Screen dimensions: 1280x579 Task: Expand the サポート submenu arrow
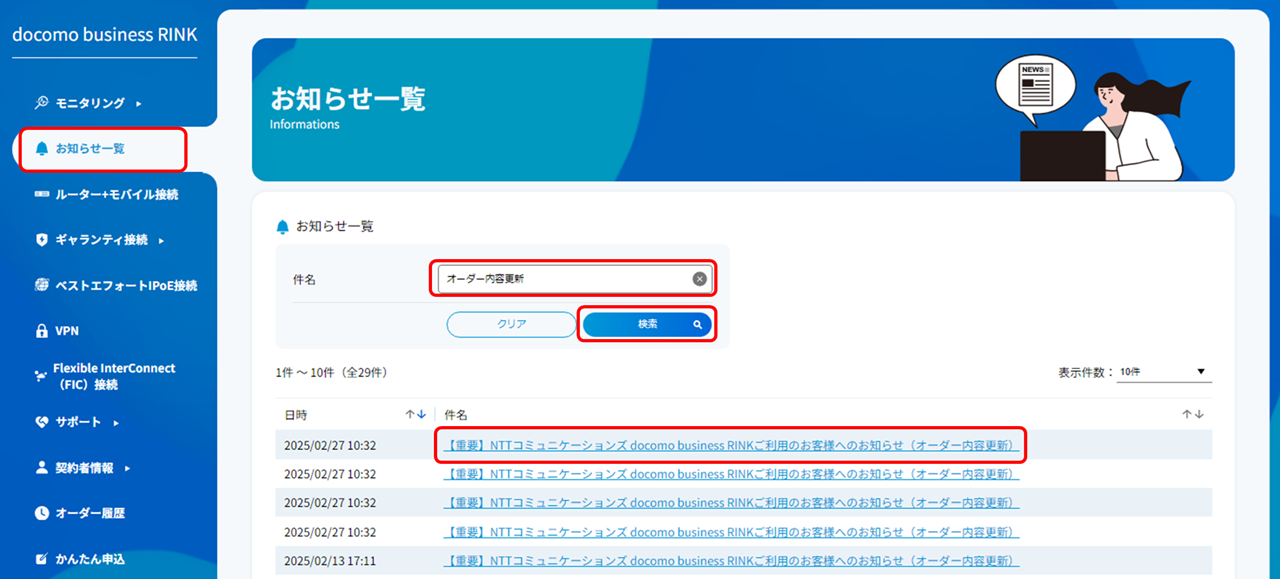click(115, 423)
